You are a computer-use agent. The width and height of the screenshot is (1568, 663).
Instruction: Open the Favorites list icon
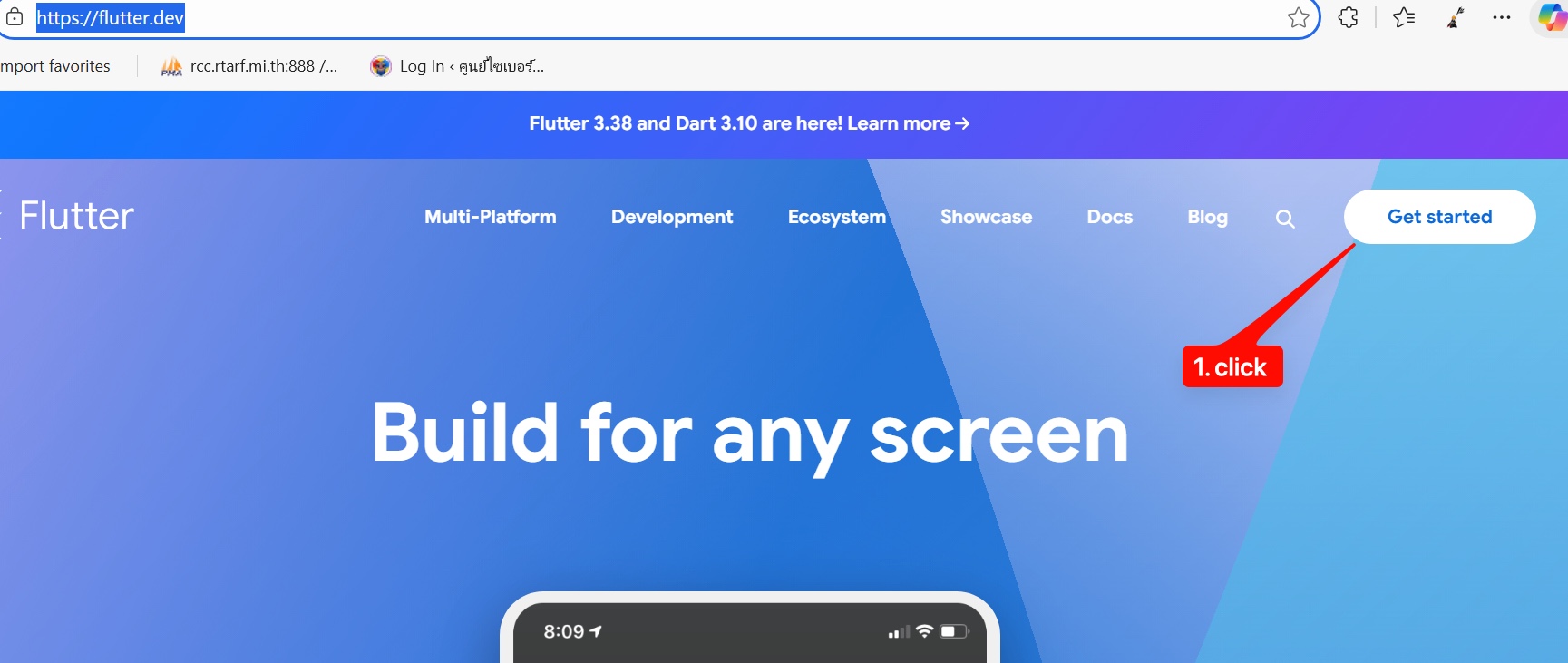click(x=1403, y=18)
